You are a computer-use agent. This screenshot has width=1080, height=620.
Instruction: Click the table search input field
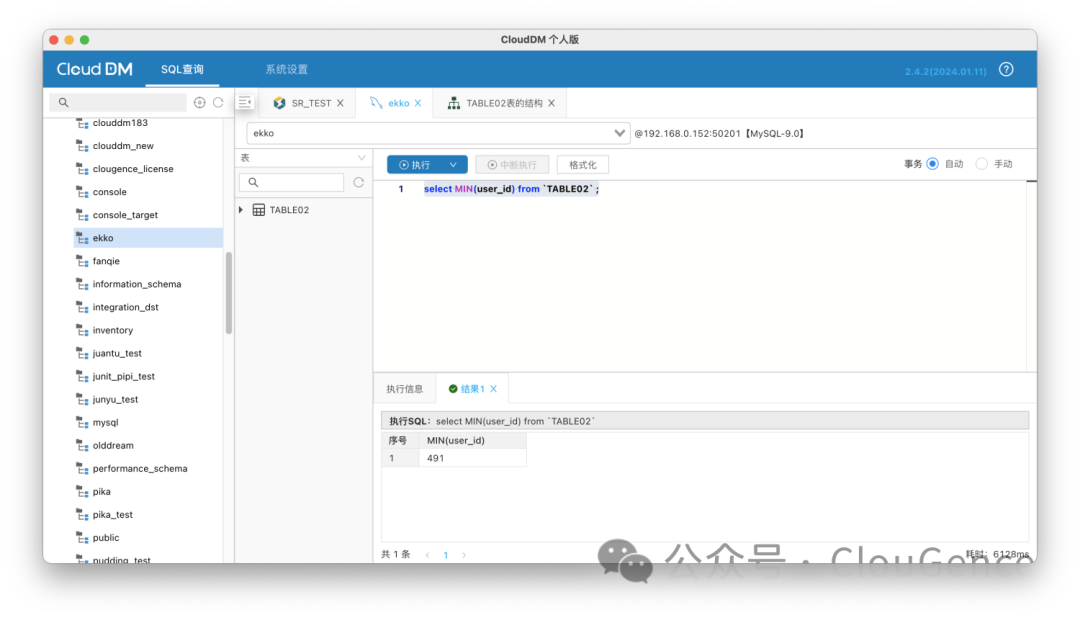292,183
